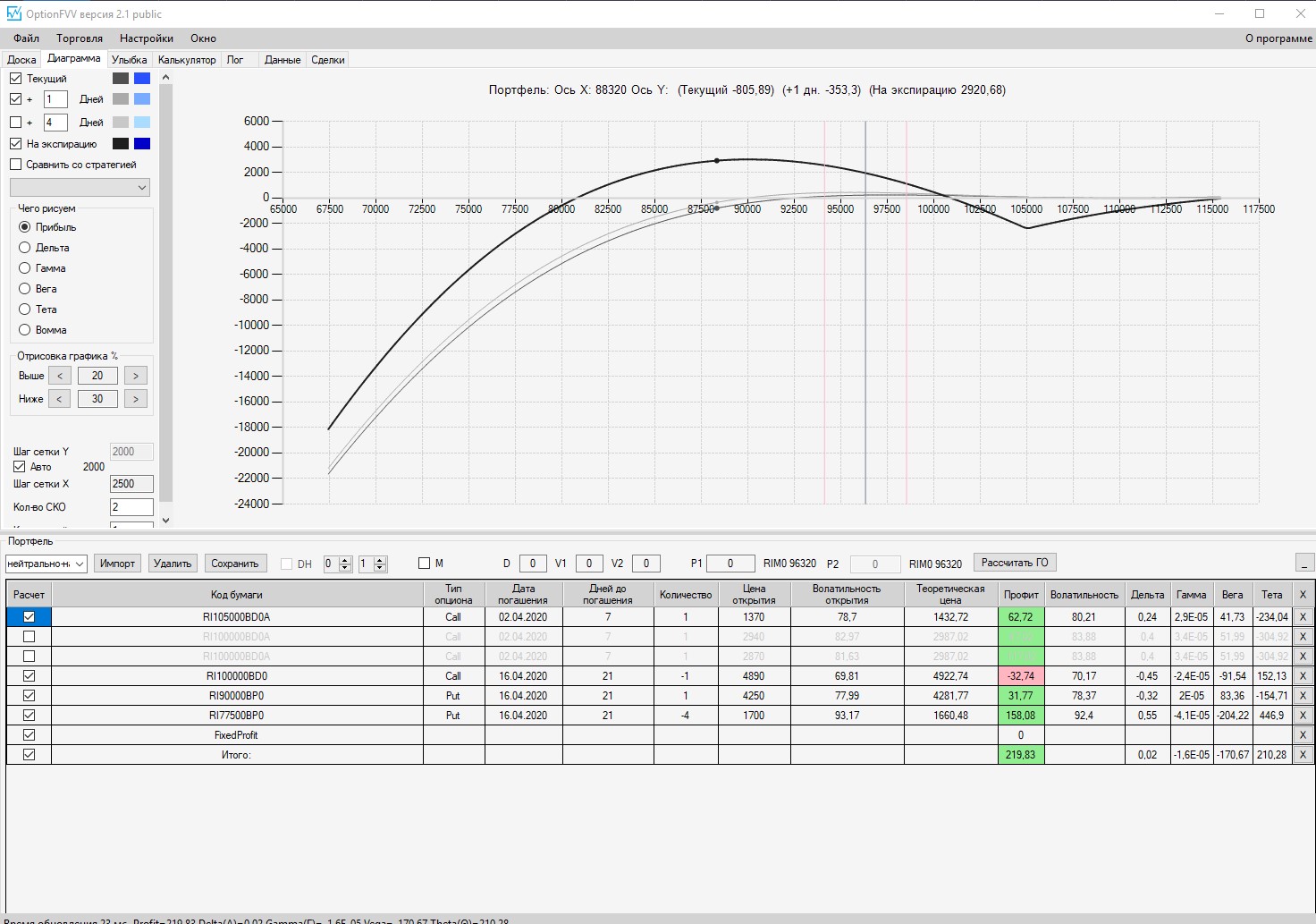This screenshot has width=1316, height=924.
Task: Select the Дельта radio button
Action: pyautogui.click(x=25, y=248)
